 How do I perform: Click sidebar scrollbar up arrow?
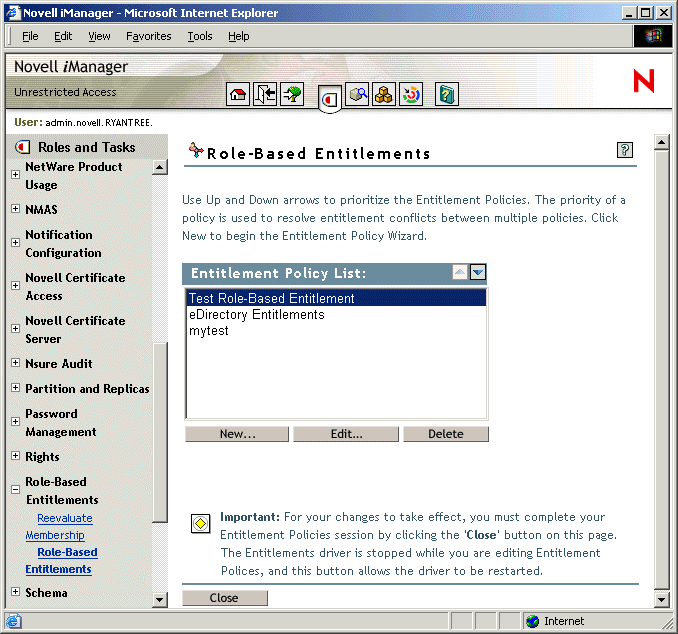[160, 167]
